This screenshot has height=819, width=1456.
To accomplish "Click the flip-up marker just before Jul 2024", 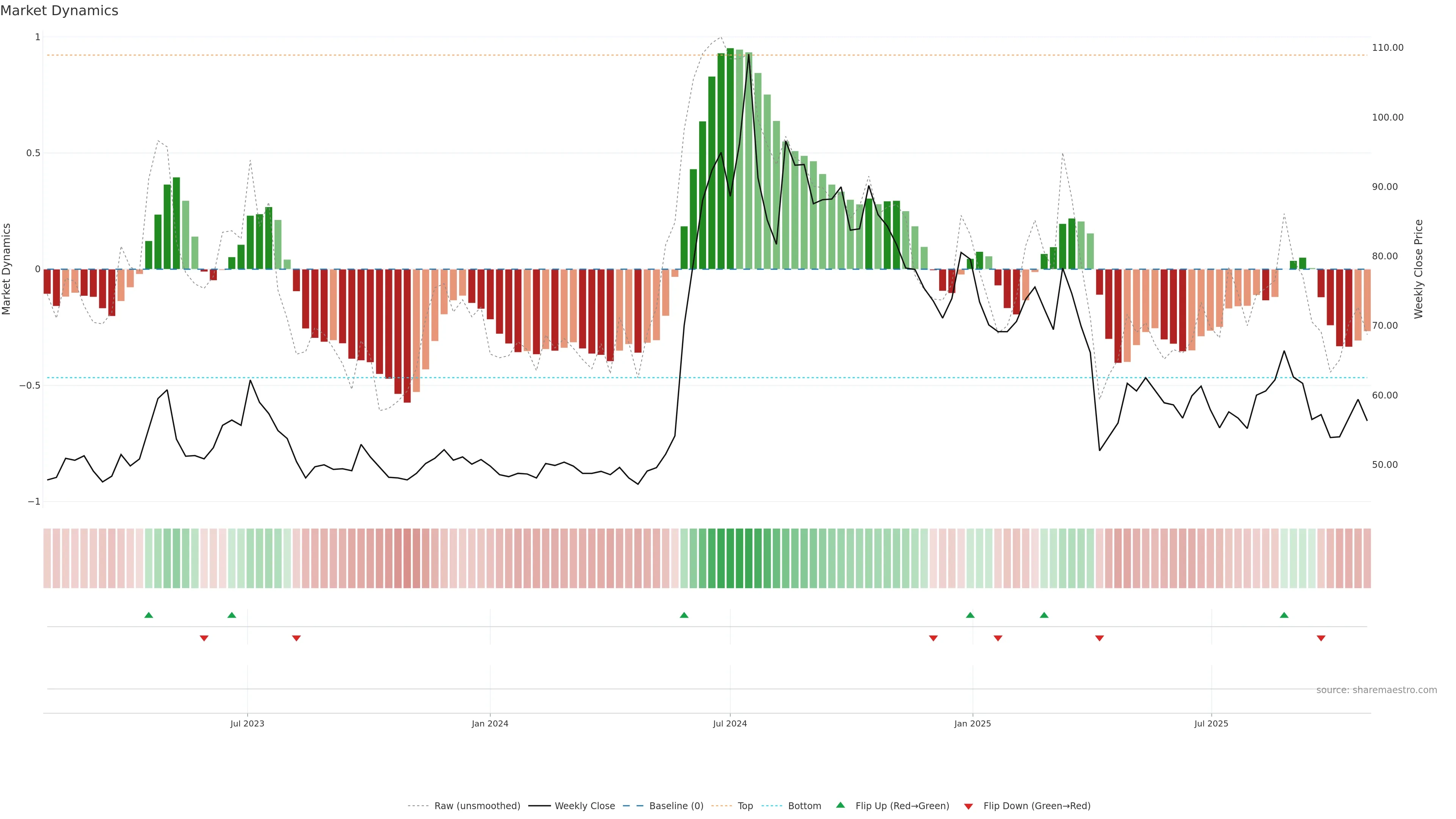I will click(684, 615).
